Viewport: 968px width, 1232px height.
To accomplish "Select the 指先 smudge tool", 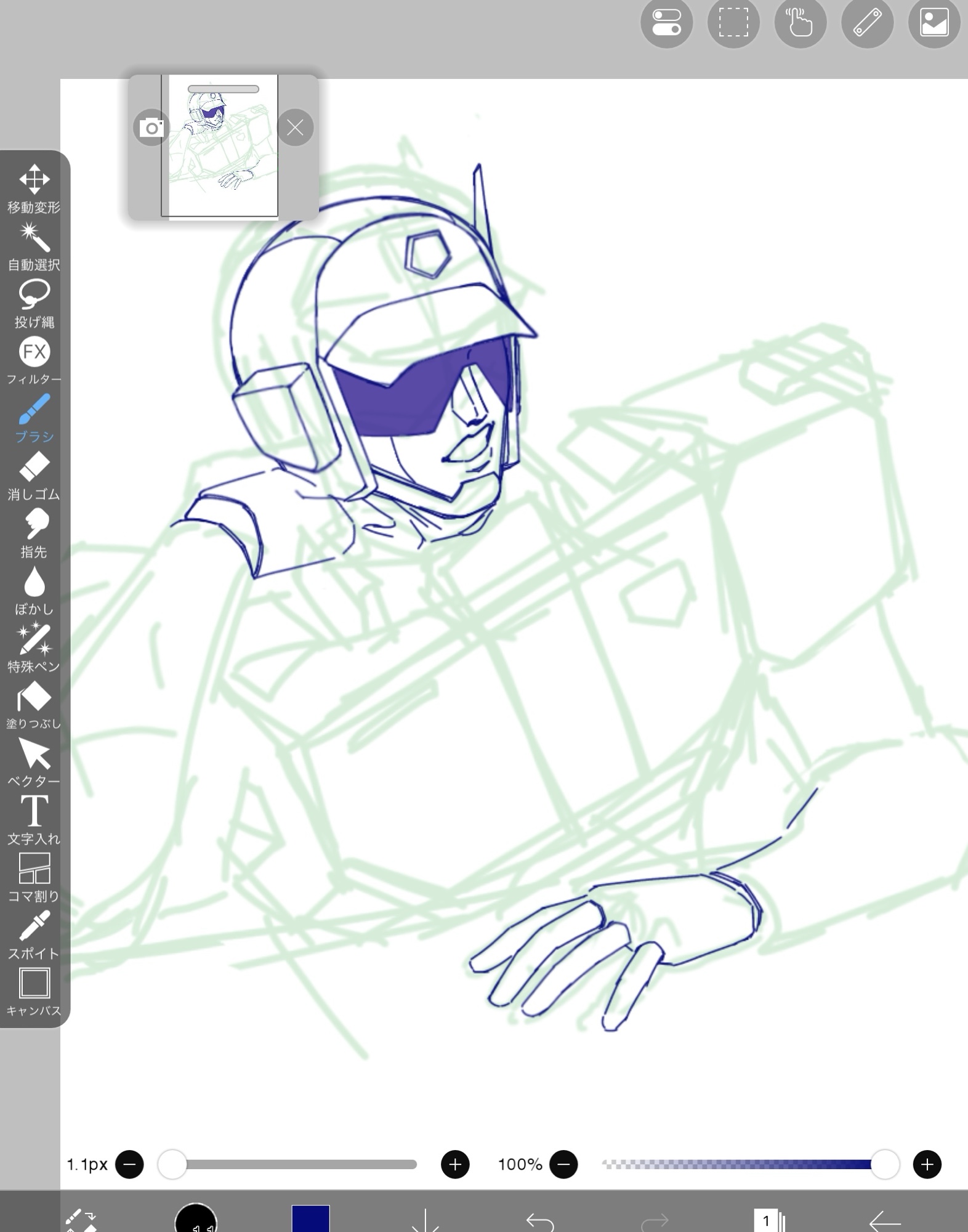I will click(34, 532).
